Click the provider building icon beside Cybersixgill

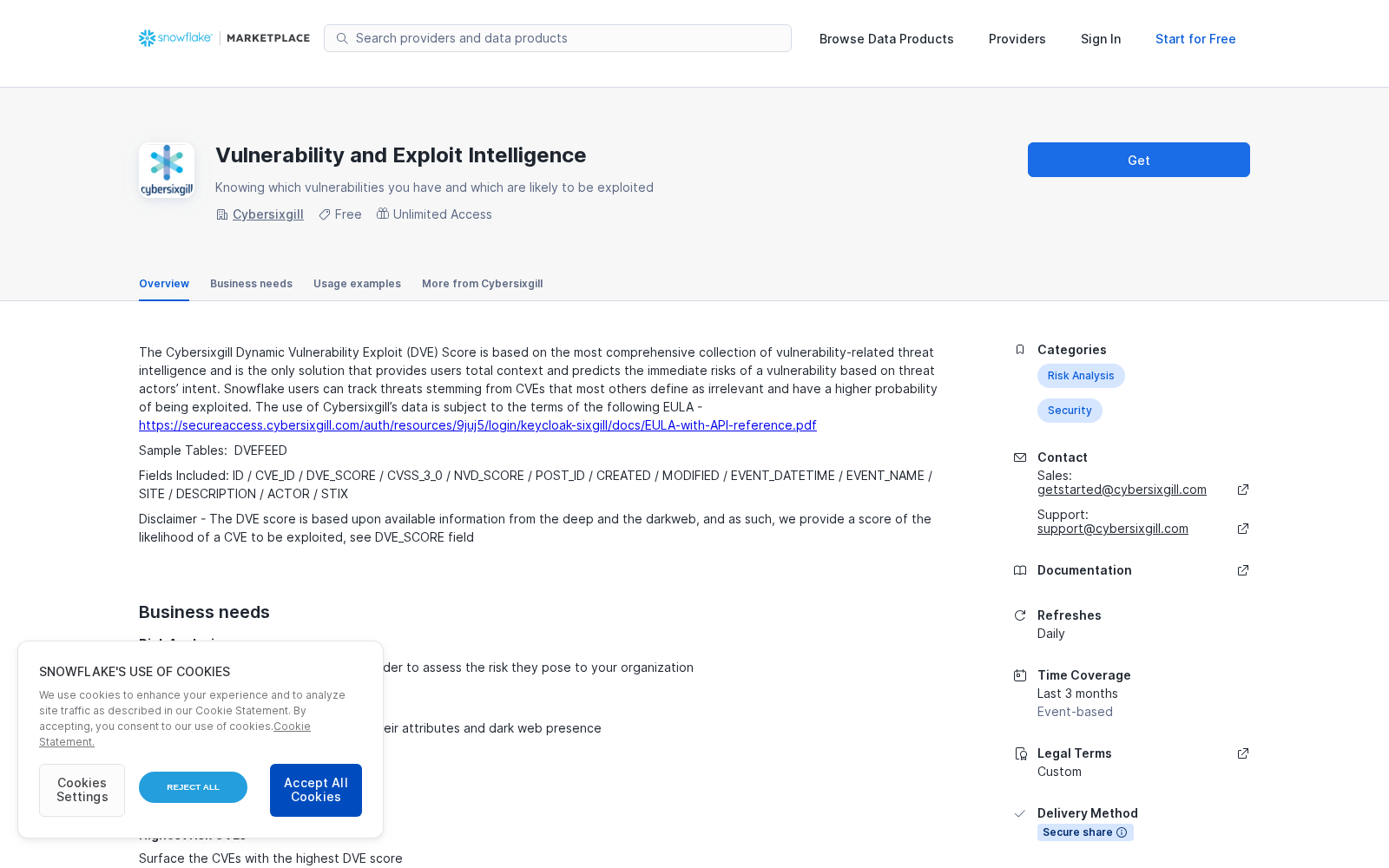tap(222, 214)
